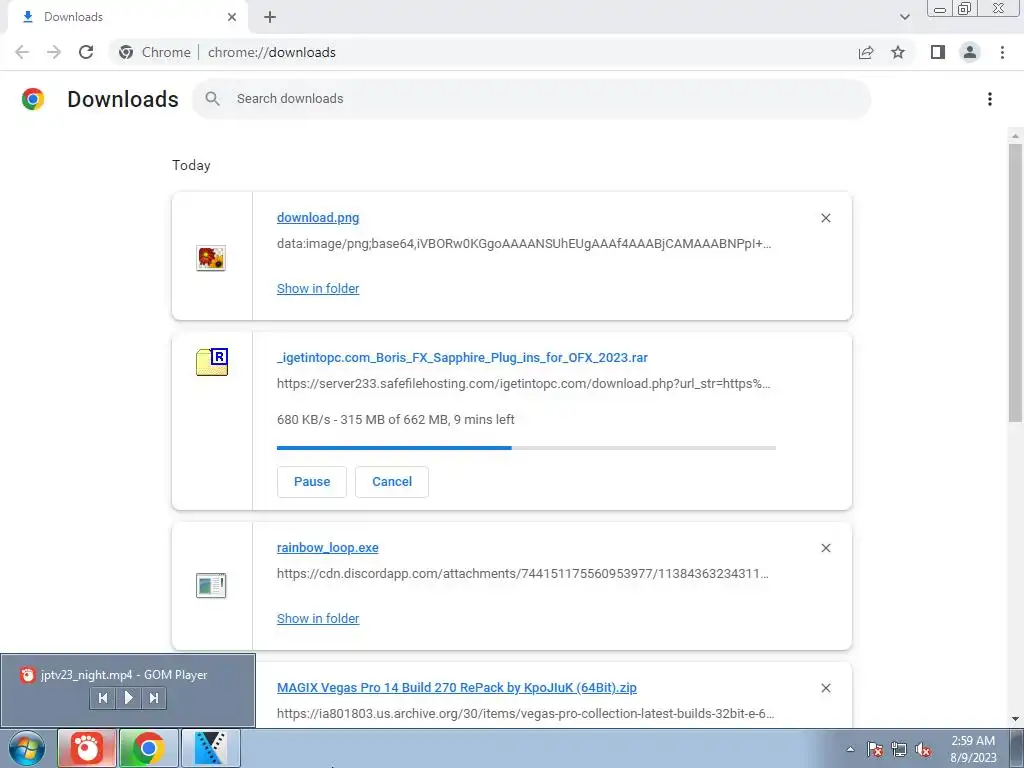Click the jptv23_night.mp4 GOM Player preview title
Image resolution: width=1024 pixels, height=768 pixels.
point(124,675)
